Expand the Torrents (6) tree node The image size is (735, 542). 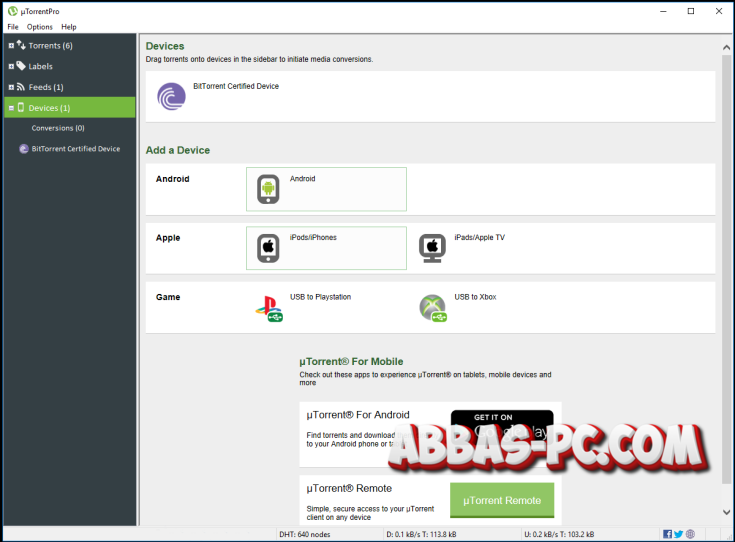[11, 46]
